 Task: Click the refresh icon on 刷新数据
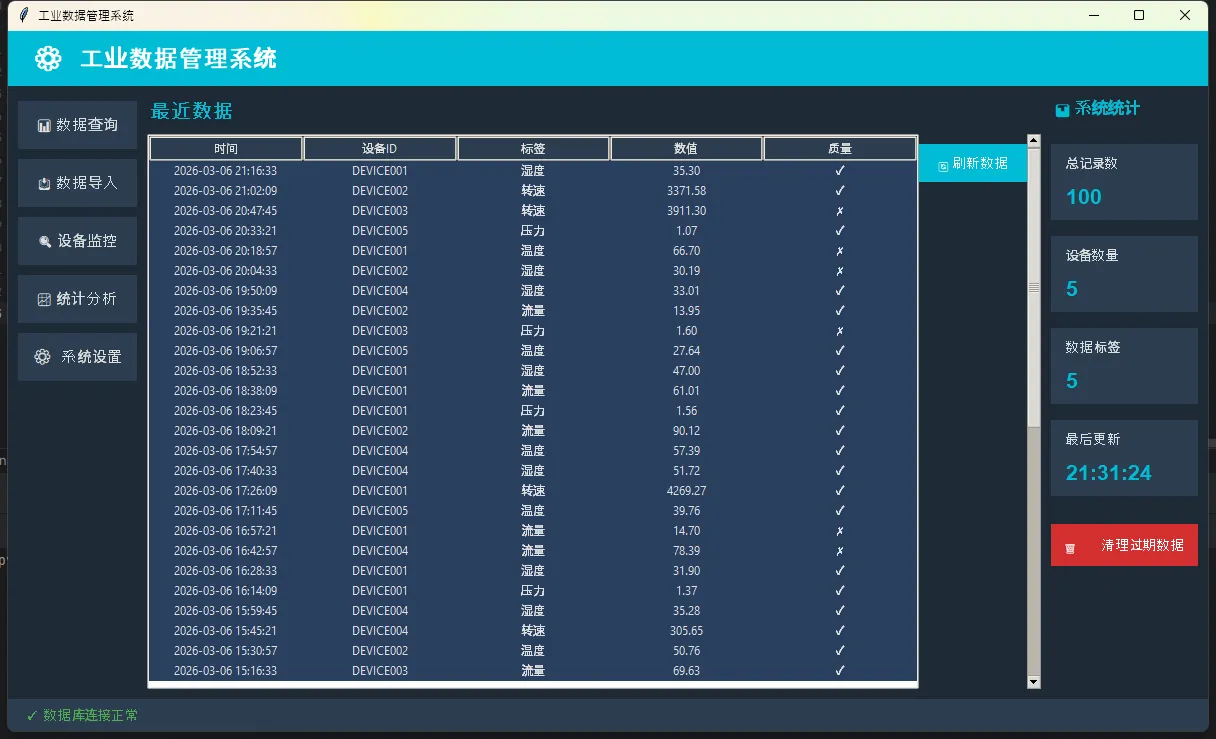click(x=943, y=165)
